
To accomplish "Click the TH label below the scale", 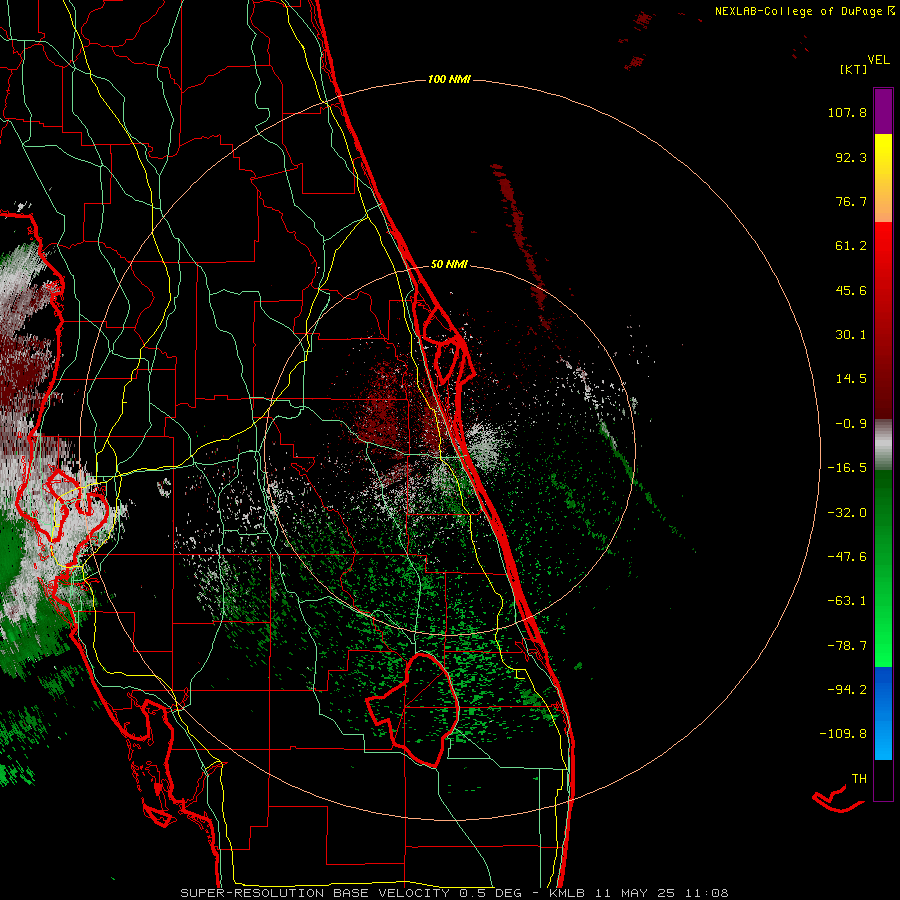I will 859,779.
